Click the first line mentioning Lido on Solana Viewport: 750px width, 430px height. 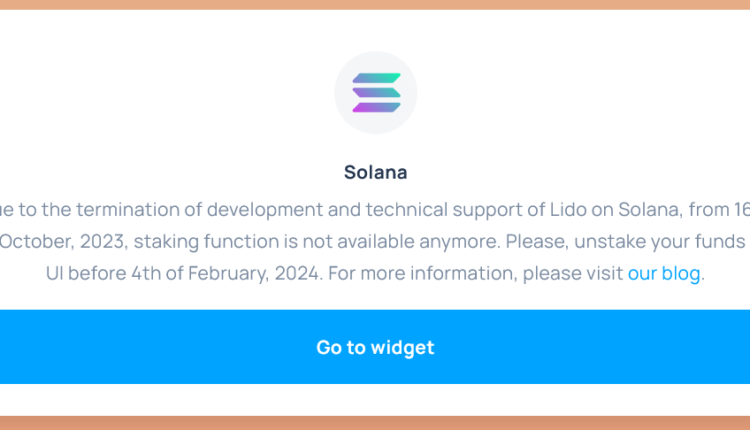375,209
